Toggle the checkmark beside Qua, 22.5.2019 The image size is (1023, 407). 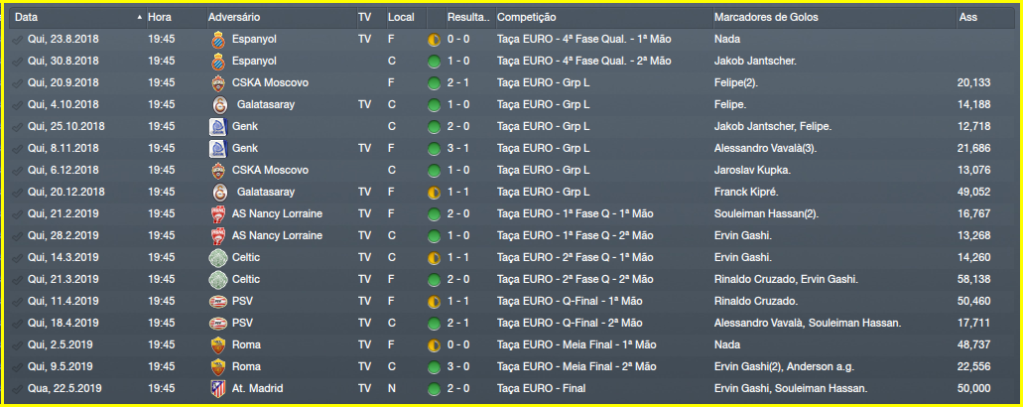pyautogui.click(x=16, y=388)
